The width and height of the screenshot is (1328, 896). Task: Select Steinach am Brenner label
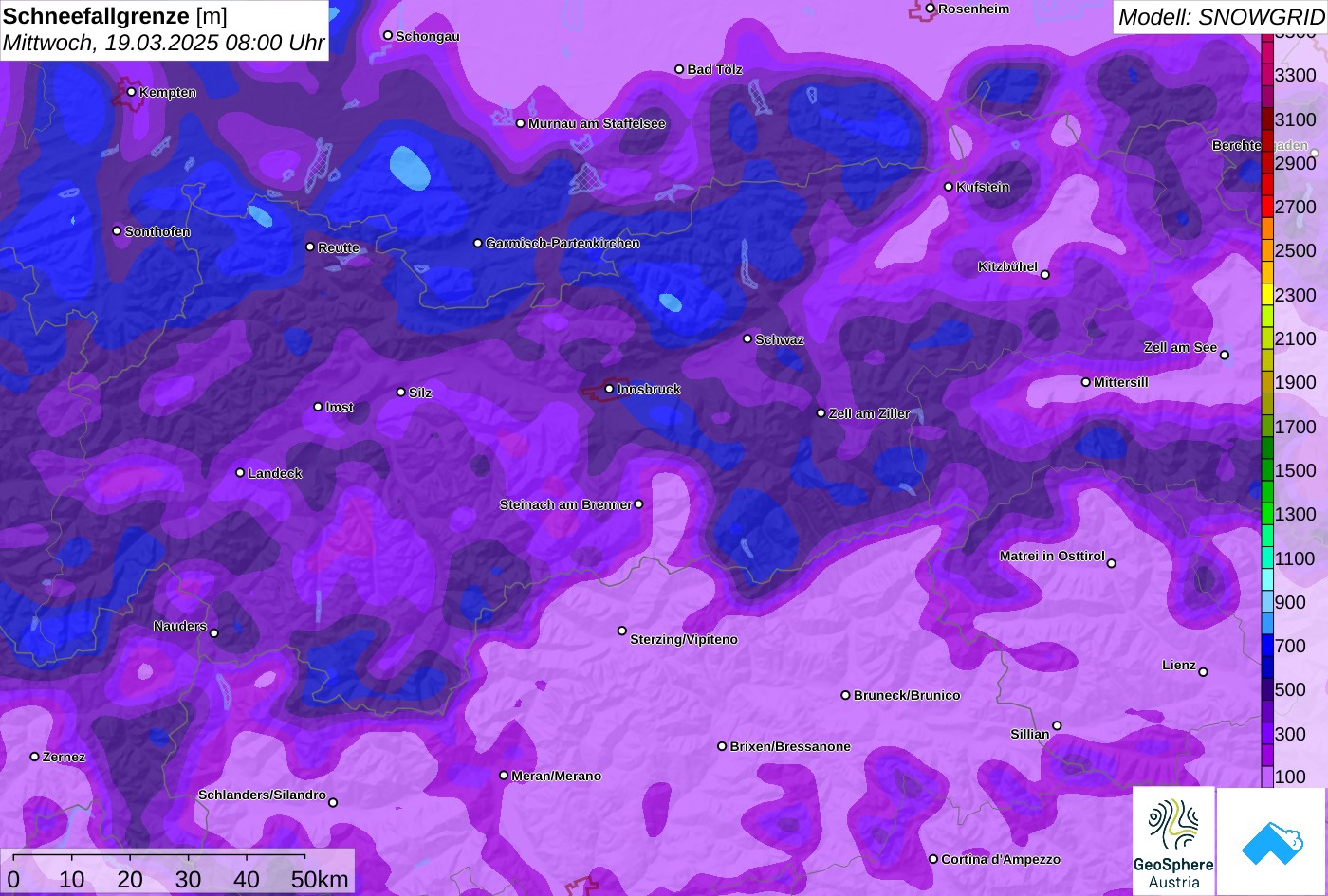point(565,504)
